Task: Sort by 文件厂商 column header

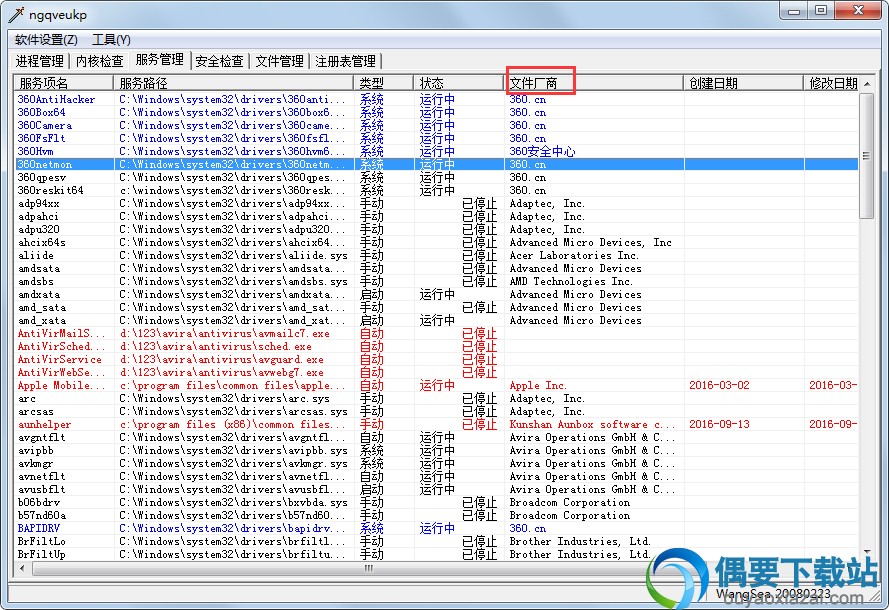Action: pos(594,83)
